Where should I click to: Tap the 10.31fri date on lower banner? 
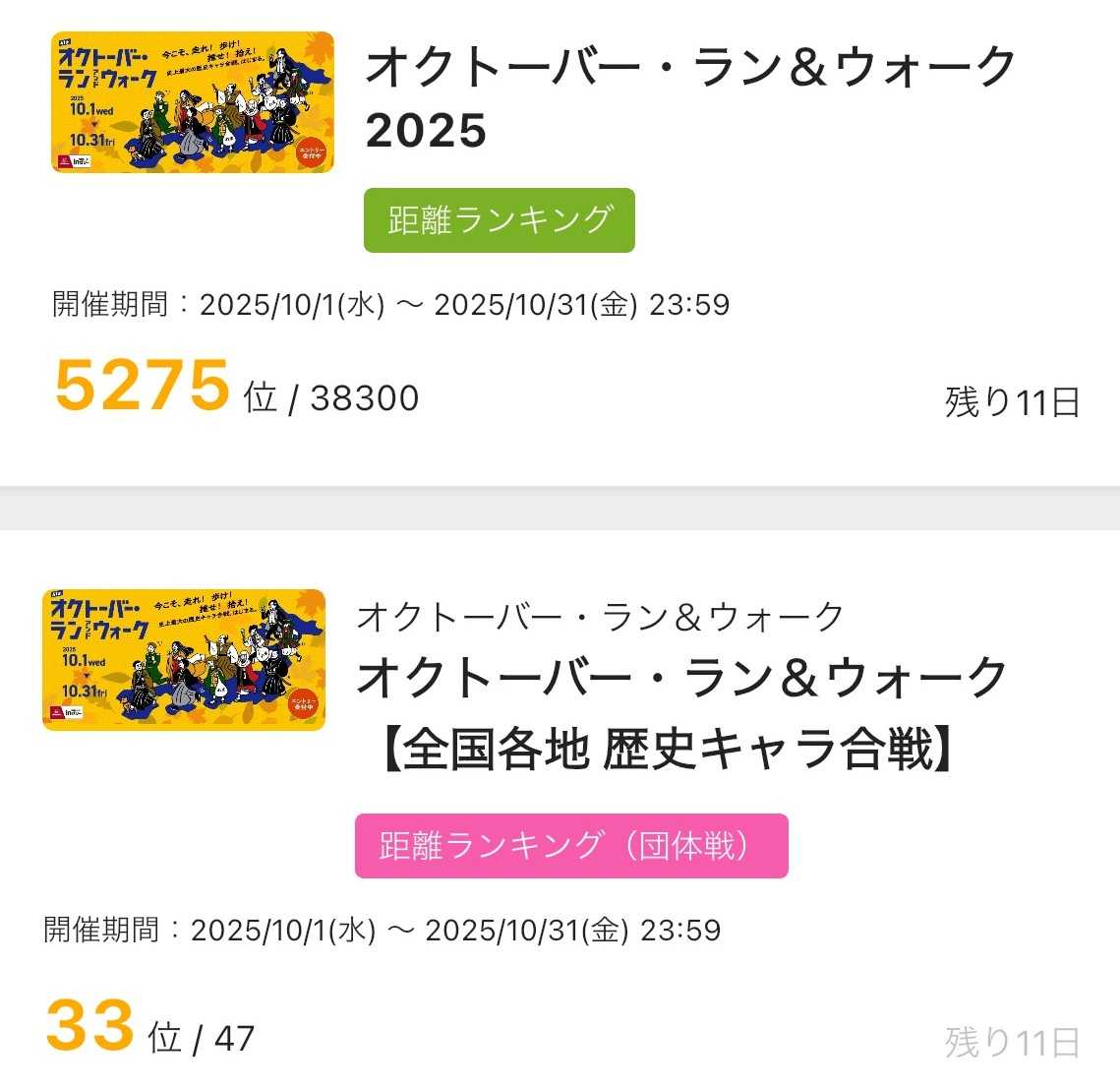click(x=83, y=692)
